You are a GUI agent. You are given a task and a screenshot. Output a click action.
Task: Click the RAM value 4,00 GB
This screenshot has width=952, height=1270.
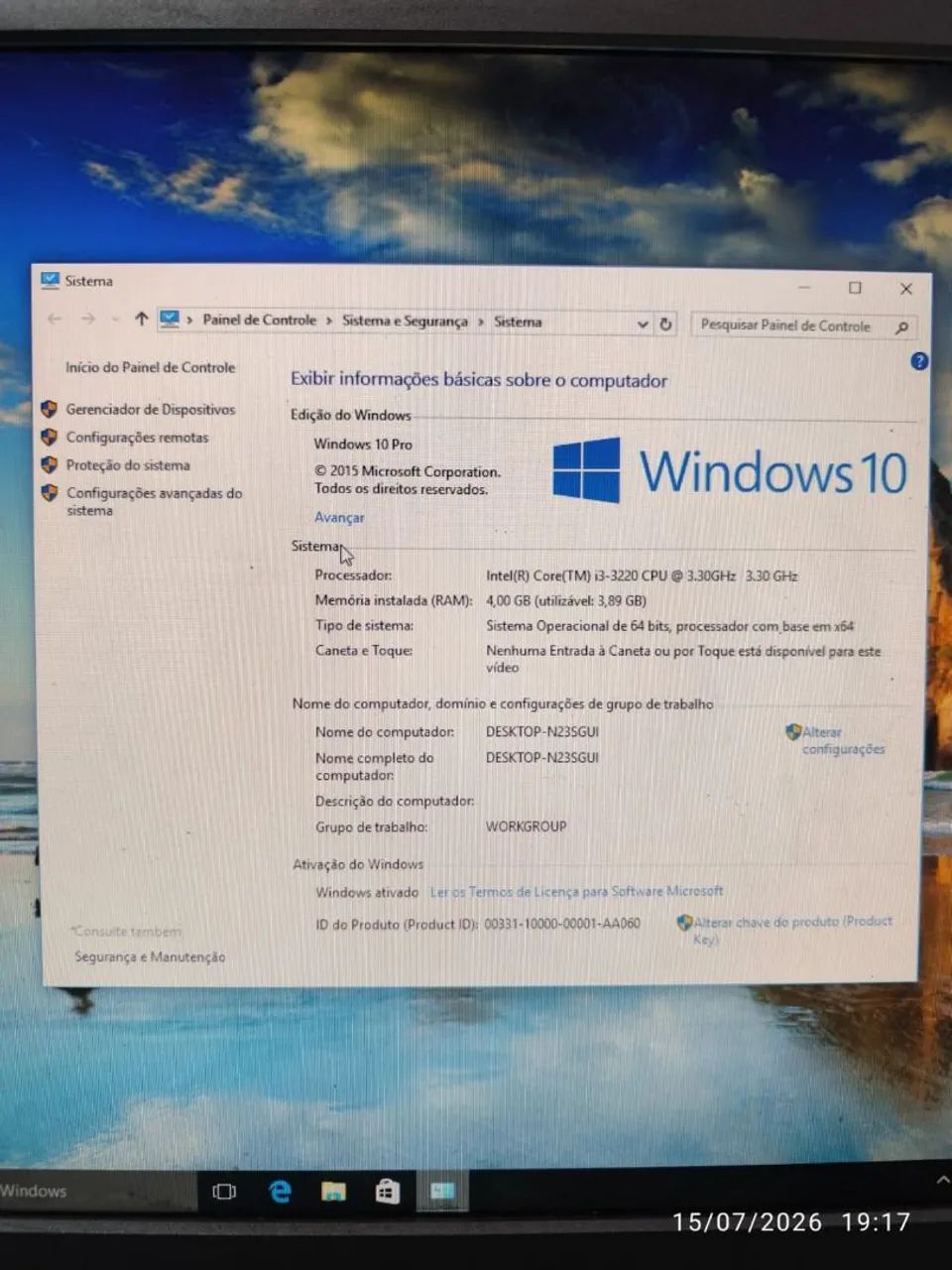pos(566,600)
